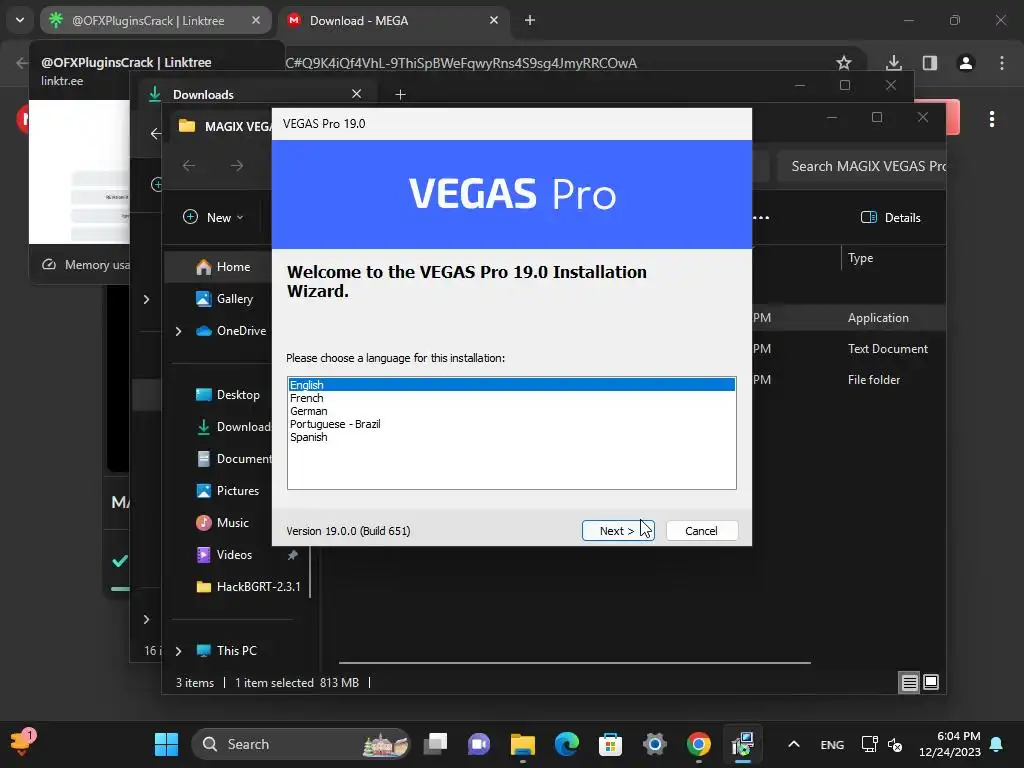Screen dimensions: 1024x768
Task: Toggle Chrome side panel
Action: (x=929, y=63)
